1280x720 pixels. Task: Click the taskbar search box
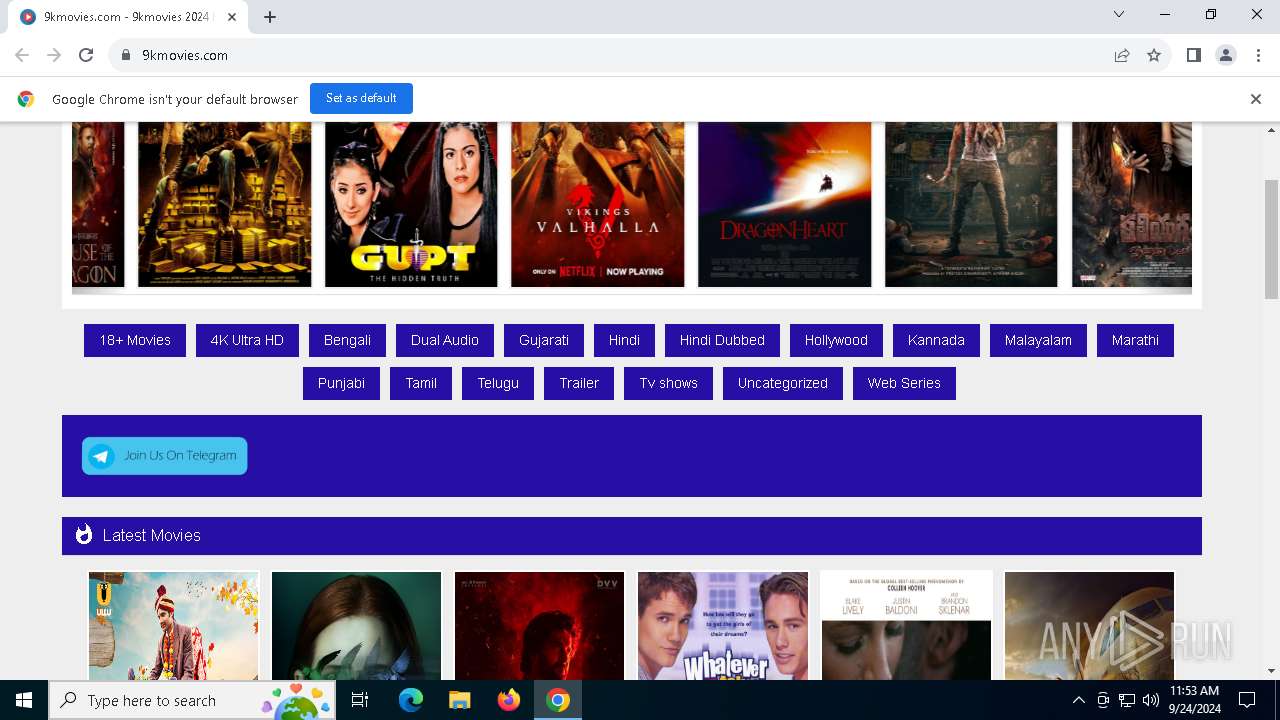tap(193, 700)
